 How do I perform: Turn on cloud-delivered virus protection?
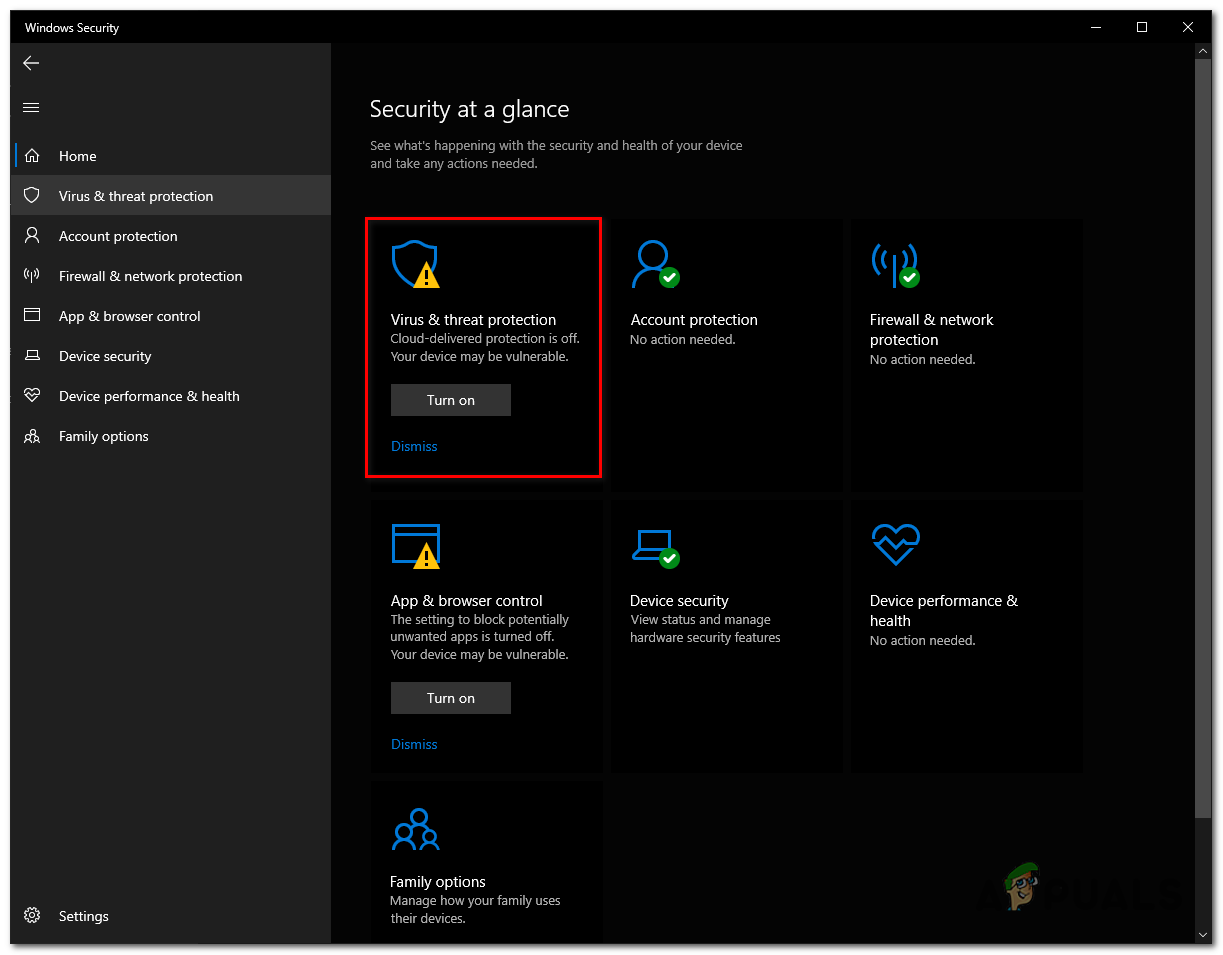450,400
